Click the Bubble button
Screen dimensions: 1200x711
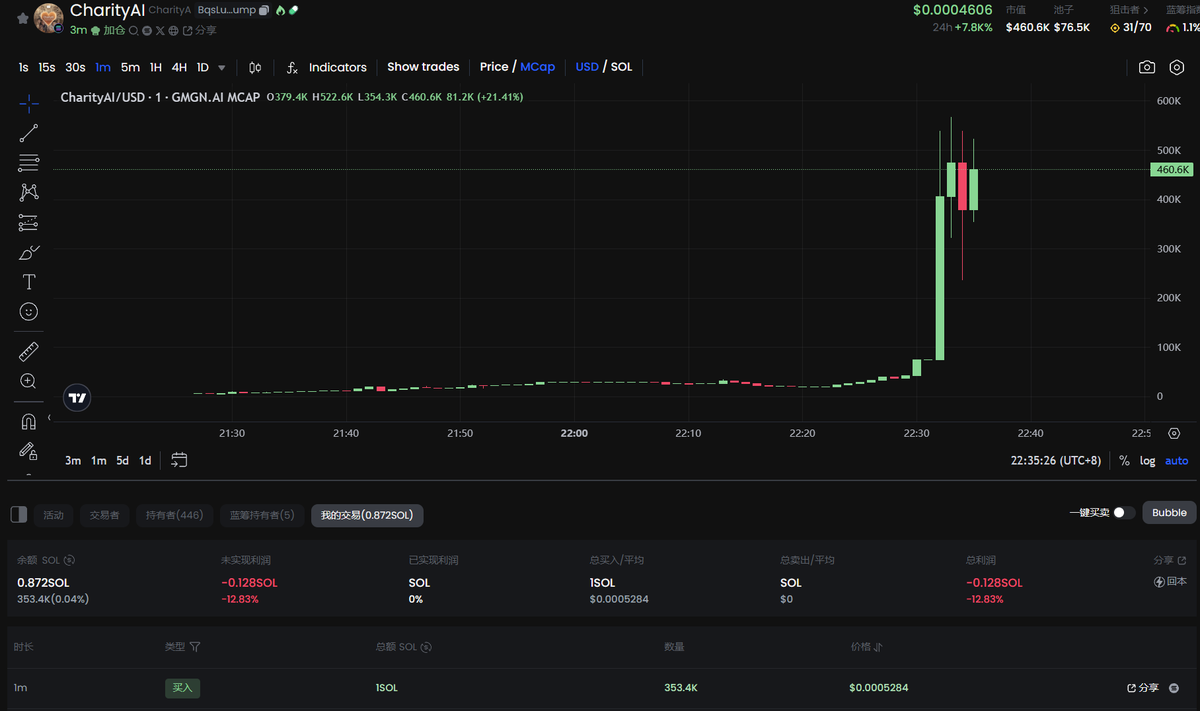pyautogui.click(x=1169, y=513)
